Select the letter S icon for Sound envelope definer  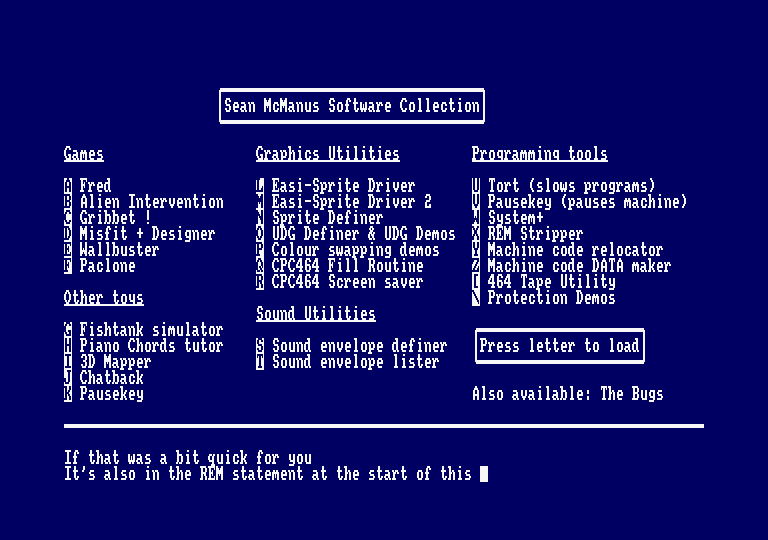(260, 346)
